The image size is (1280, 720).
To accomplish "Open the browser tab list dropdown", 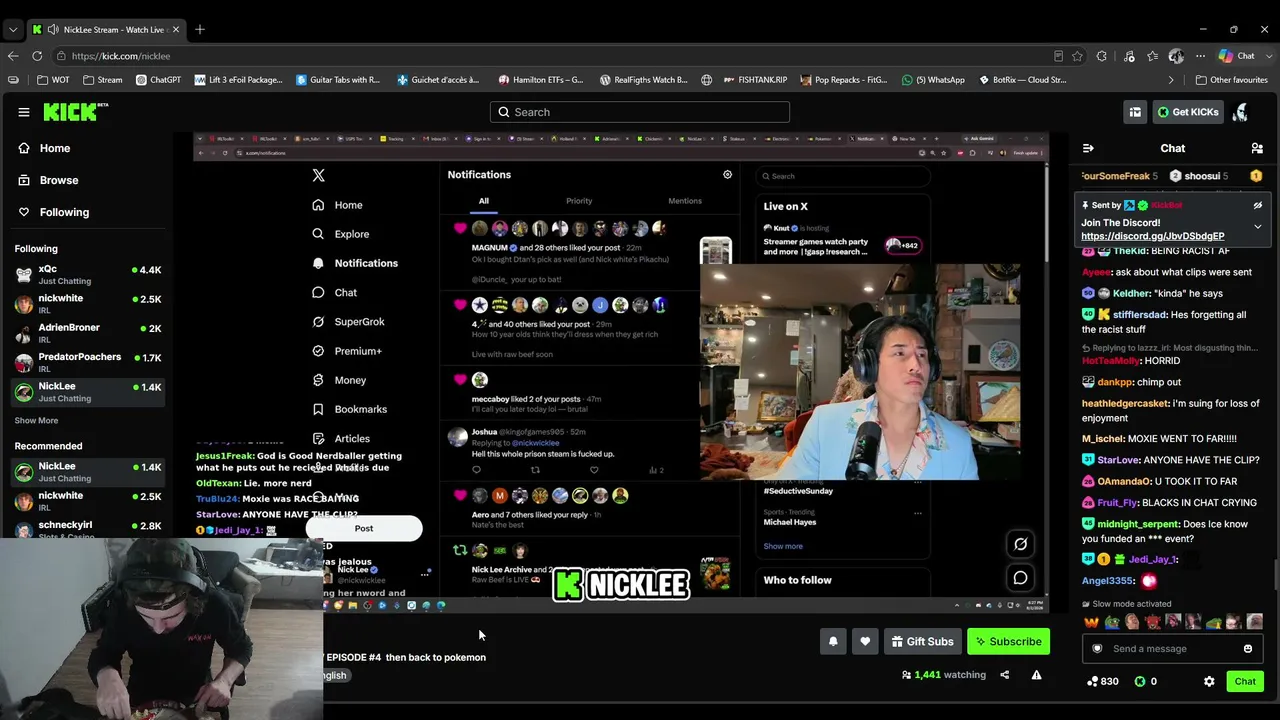I will [12, 30].
